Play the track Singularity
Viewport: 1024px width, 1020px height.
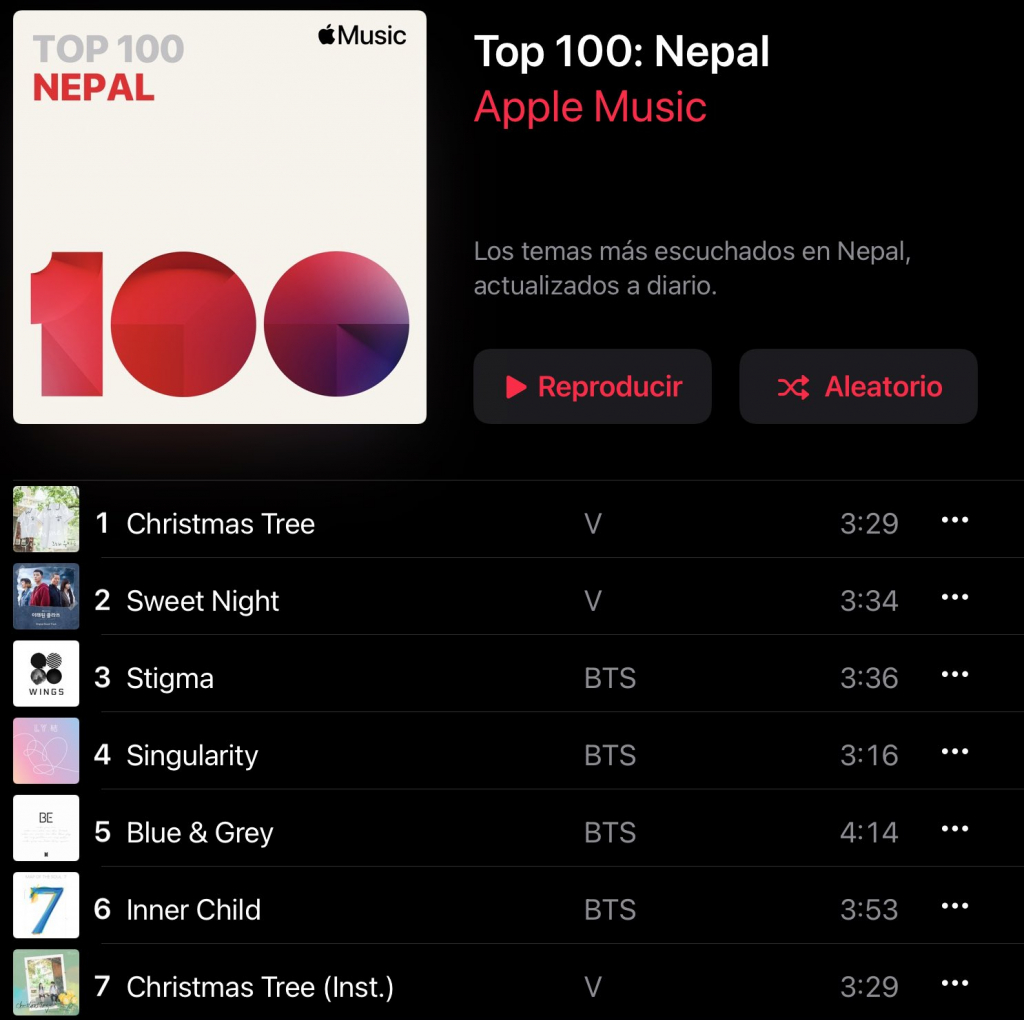(x=192, y=756)
